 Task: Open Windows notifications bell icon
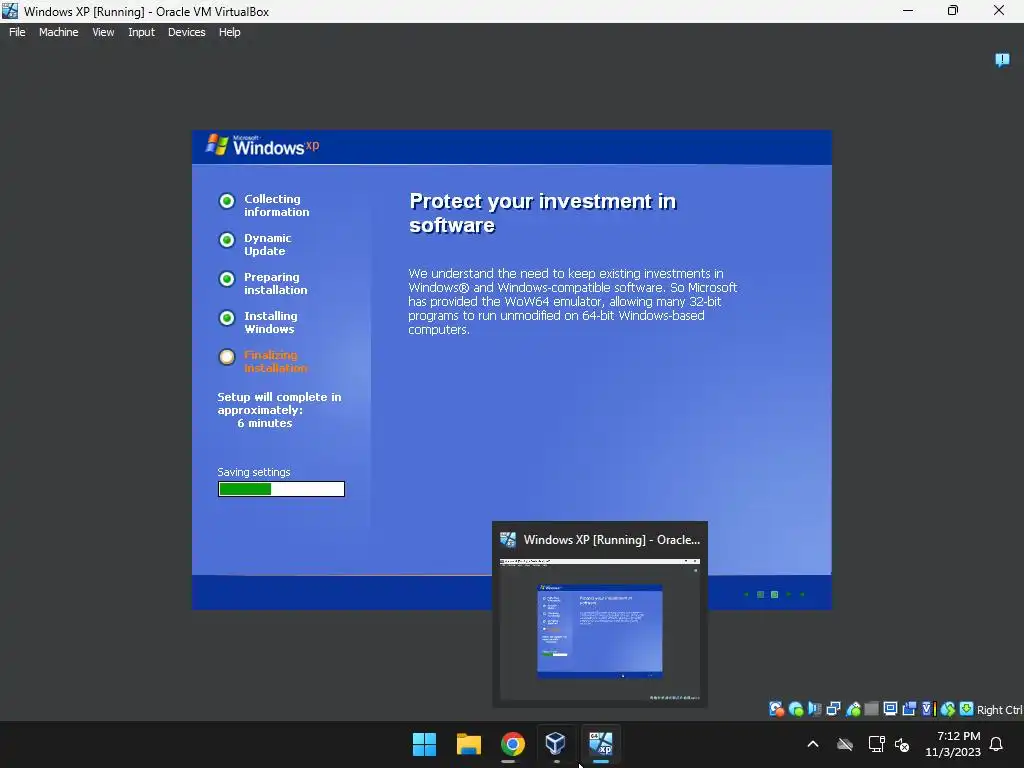click(996, 744)
